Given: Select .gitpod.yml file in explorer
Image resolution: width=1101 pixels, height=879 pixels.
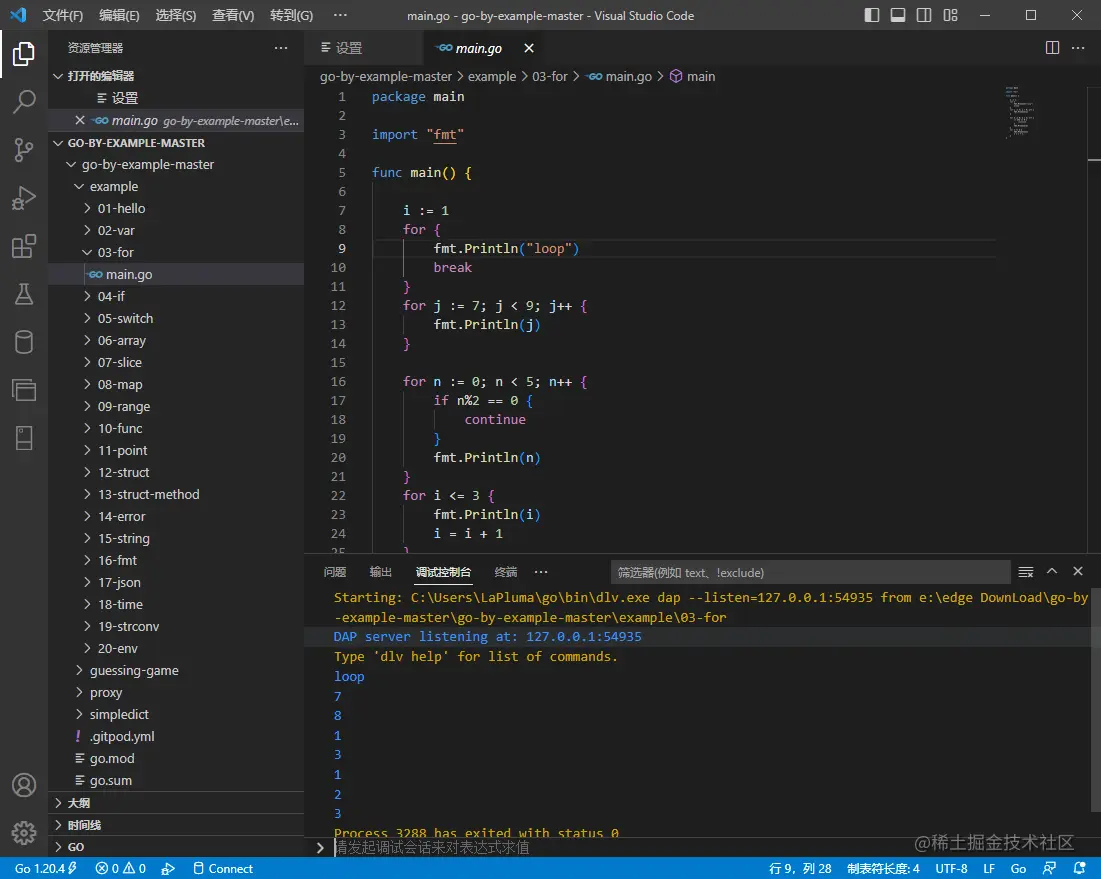Looking at the screenshot, I should (x=121, y=736).
